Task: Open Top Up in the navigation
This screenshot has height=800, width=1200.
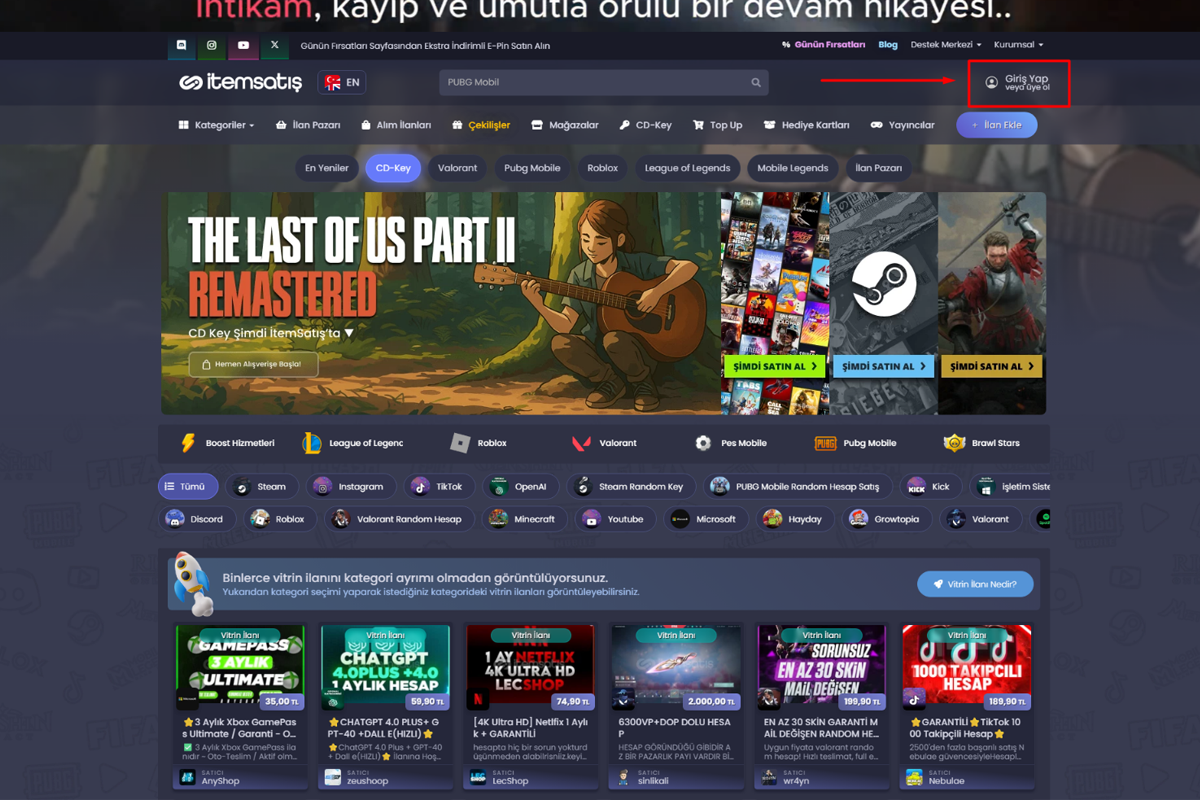Action: 717,125
